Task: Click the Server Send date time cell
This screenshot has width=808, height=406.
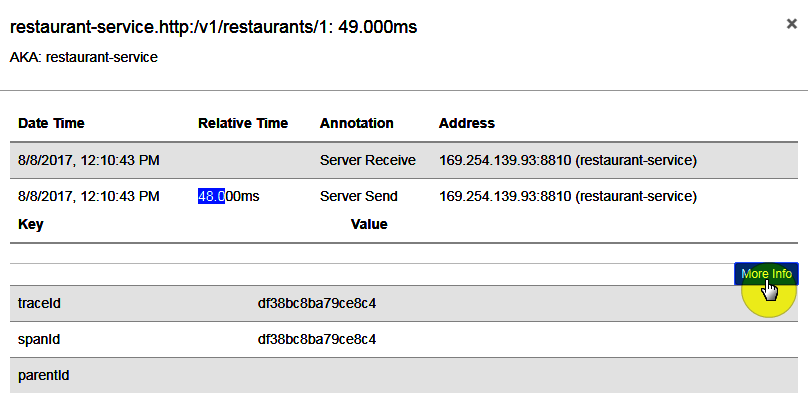Action: pyautogui.click(x=89, y=196)
